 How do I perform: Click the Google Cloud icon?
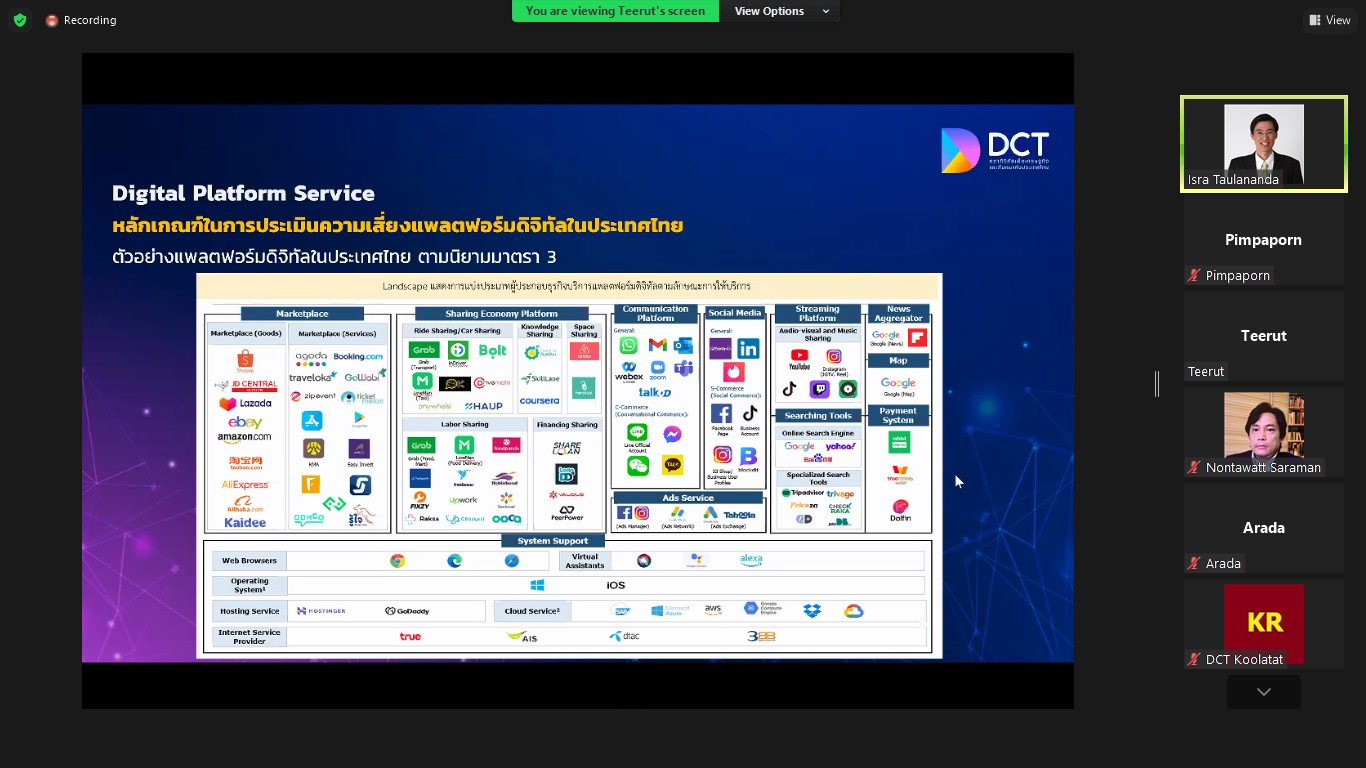tap(853, 611)
